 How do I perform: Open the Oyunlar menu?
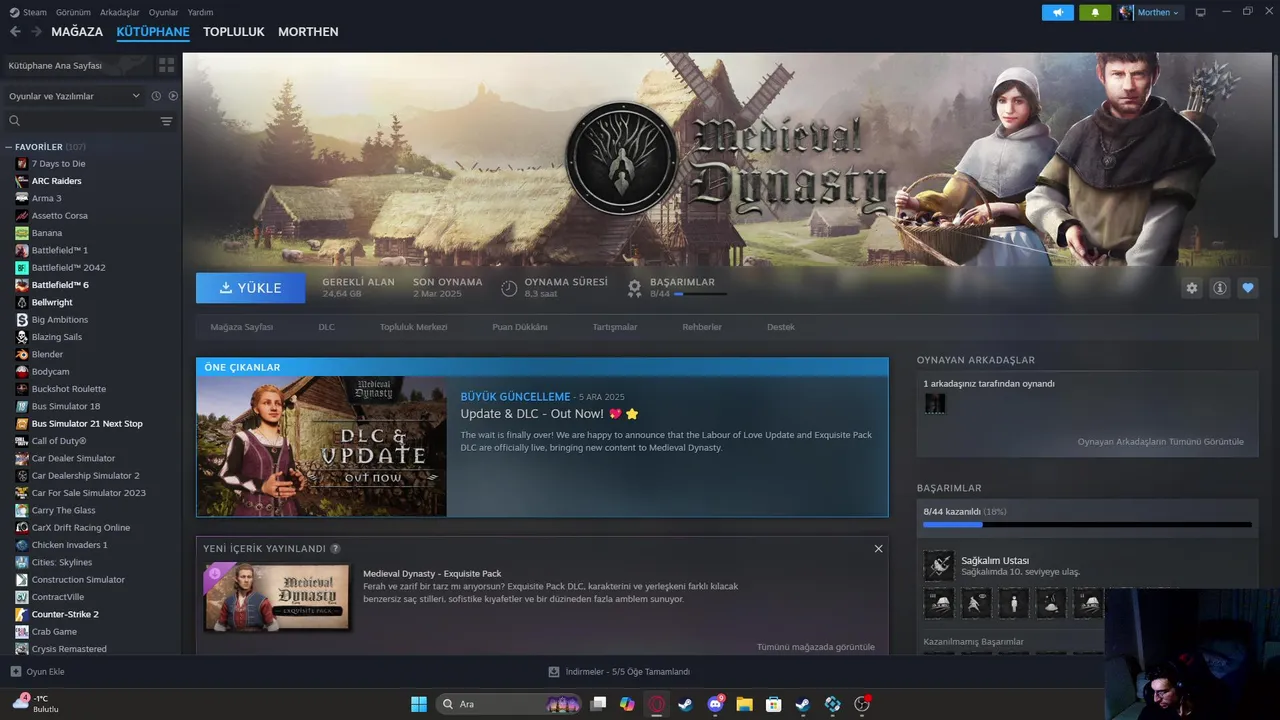coord(164,12)
